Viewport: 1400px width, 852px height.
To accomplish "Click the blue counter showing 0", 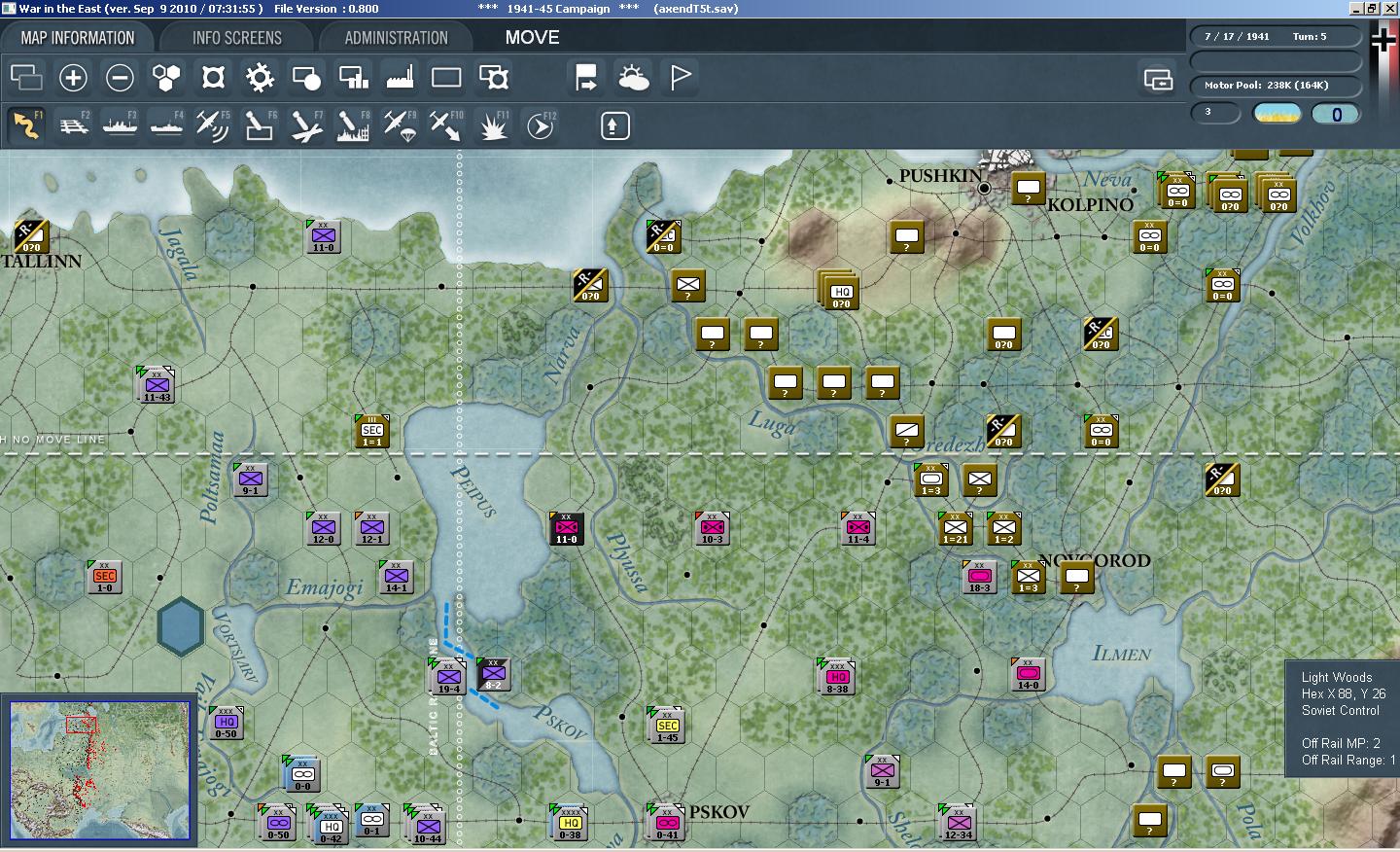I will pos(1336,114).
